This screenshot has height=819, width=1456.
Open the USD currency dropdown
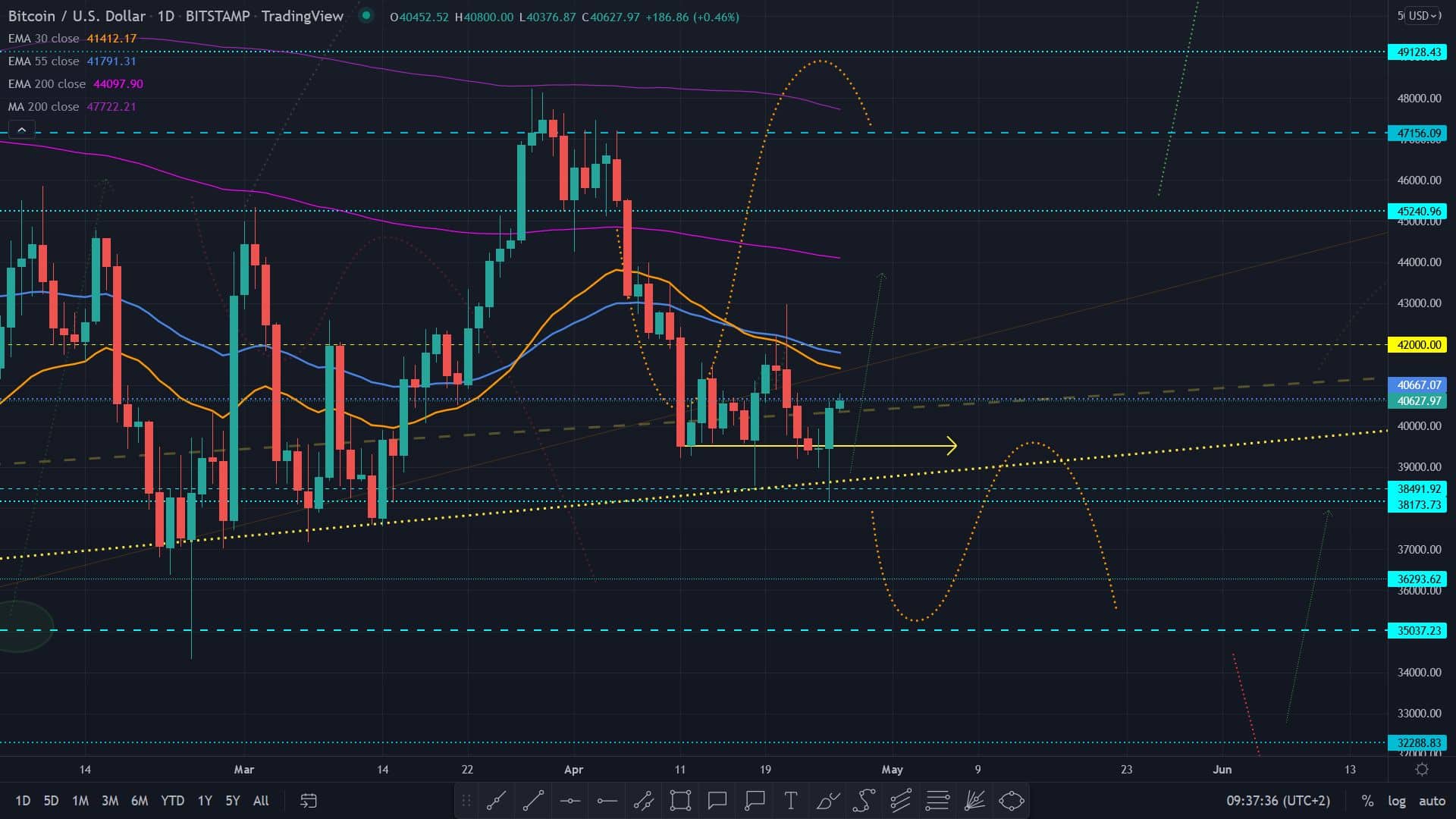(x=1423, y=15)
